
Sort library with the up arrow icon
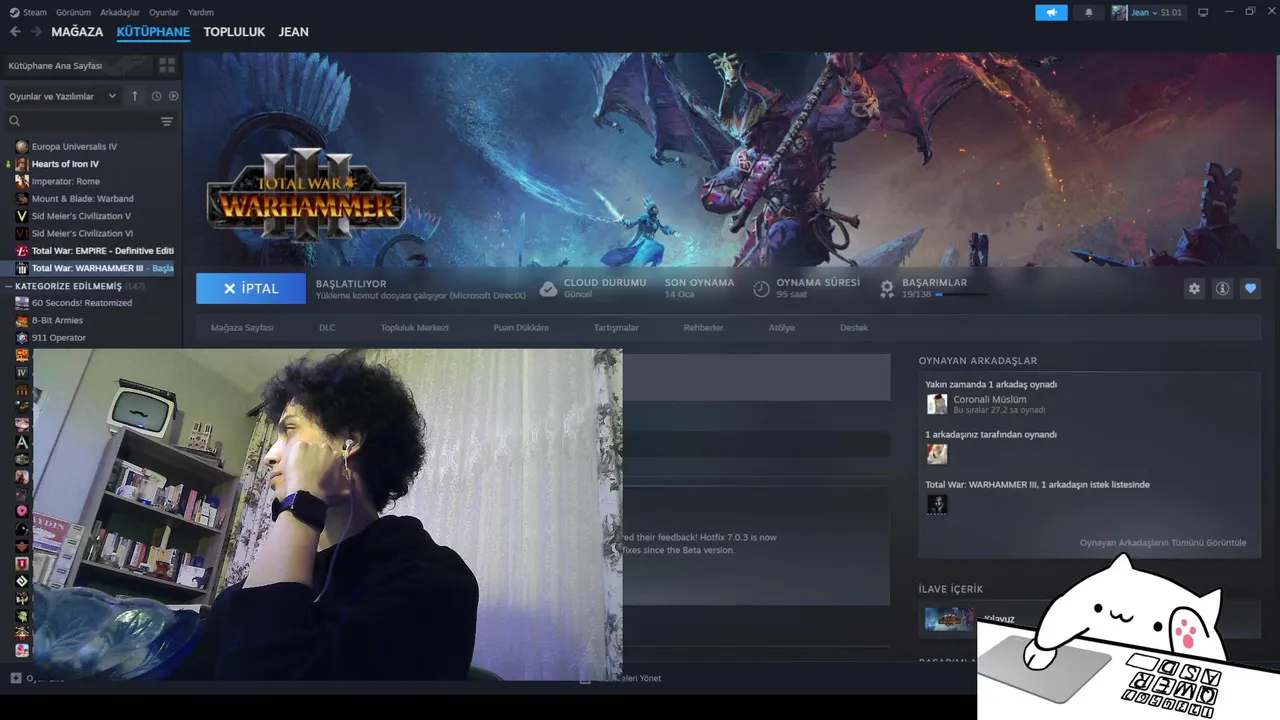(135, 96)
